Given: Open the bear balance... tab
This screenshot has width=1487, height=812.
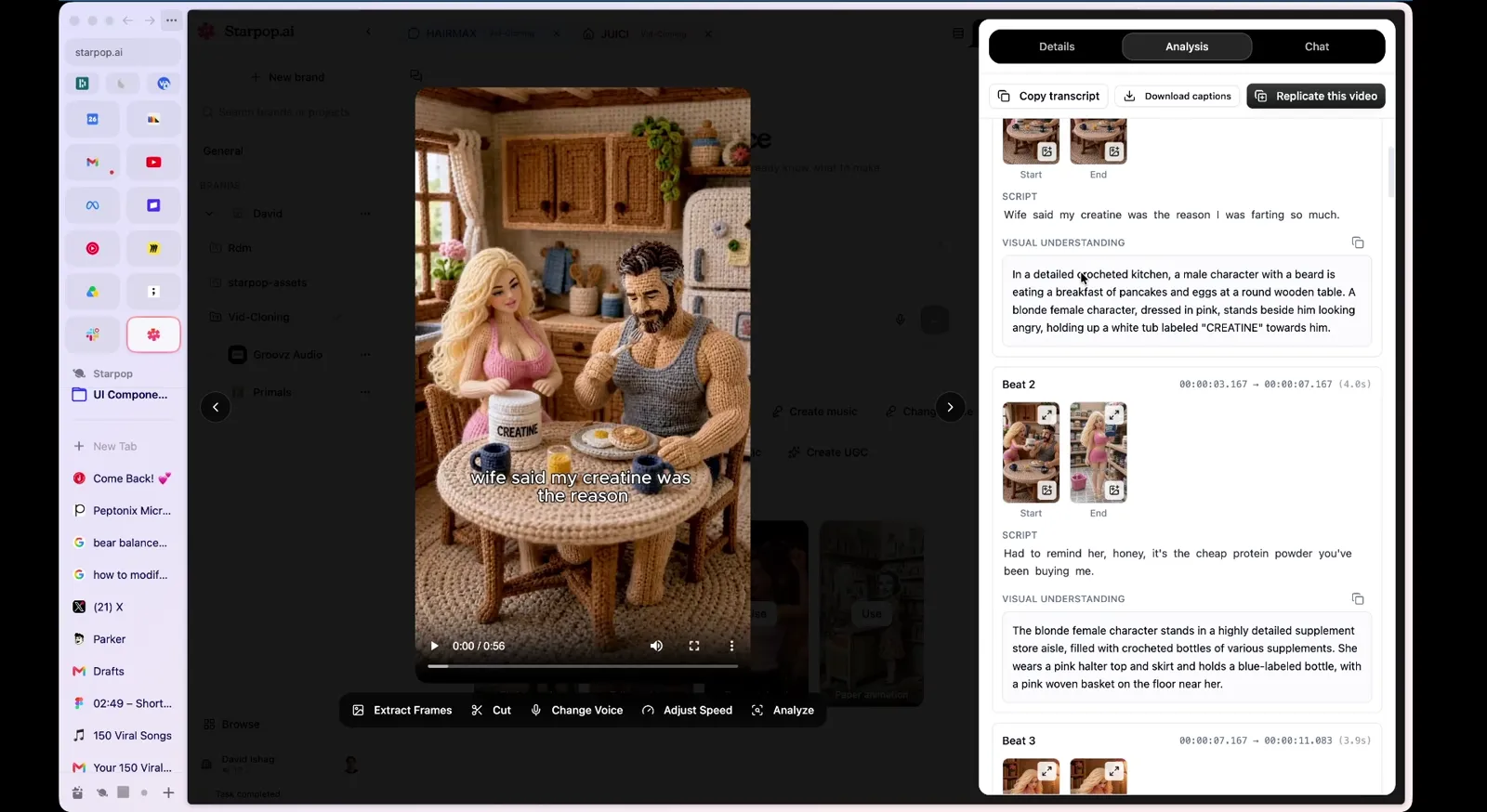Looking at the screenshot, I should (123, 543).
